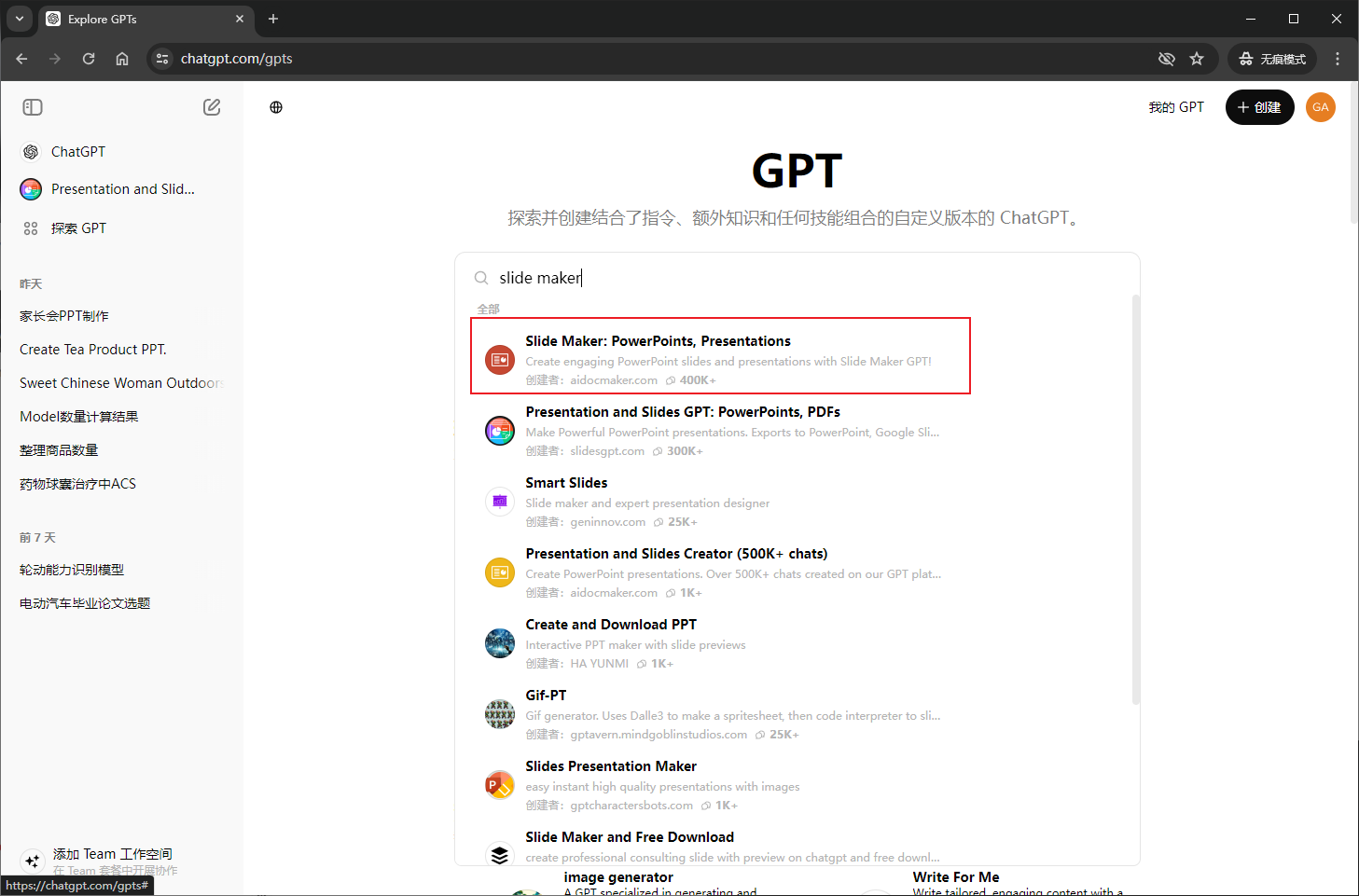Screen dimensions: 1359x896
Task: Click the 创建 create button
Action: coord(1259,107)
